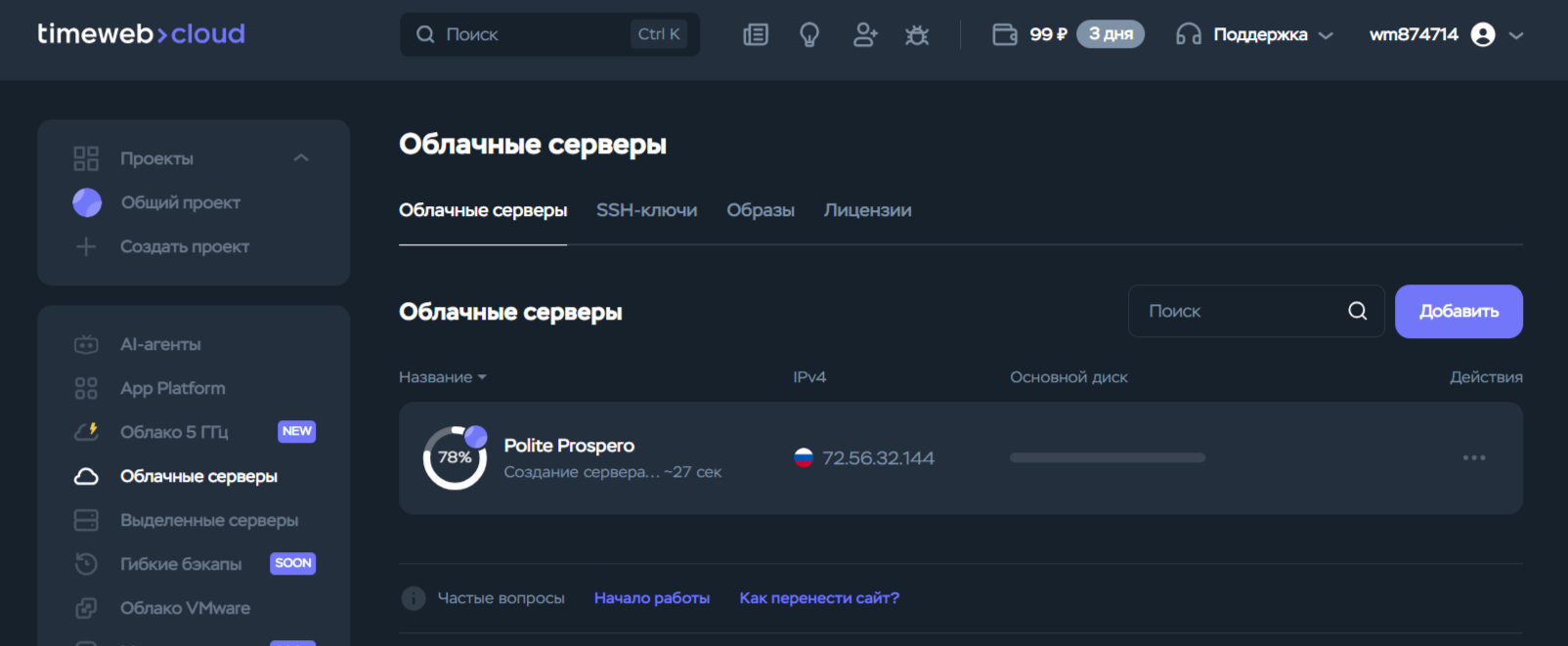The image size is (1568, 646).
Task: Open the wm874714 account avatar
Action: pyautogui.click(x=1483, y=35)
